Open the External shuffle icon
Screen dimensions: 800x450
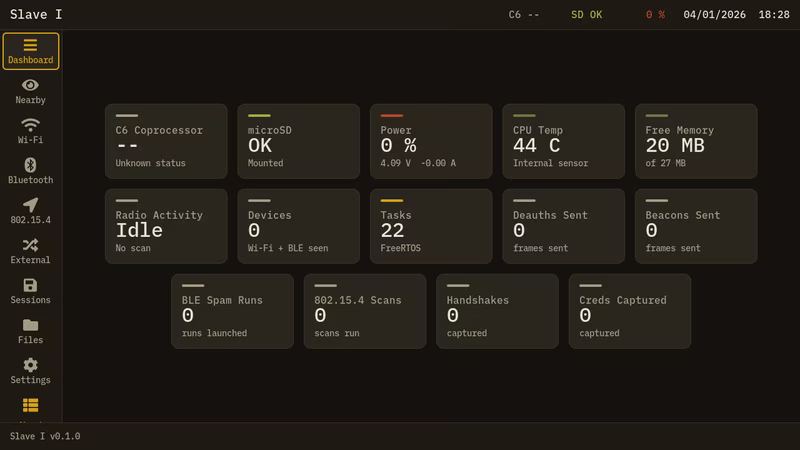[x=31, y=245]
